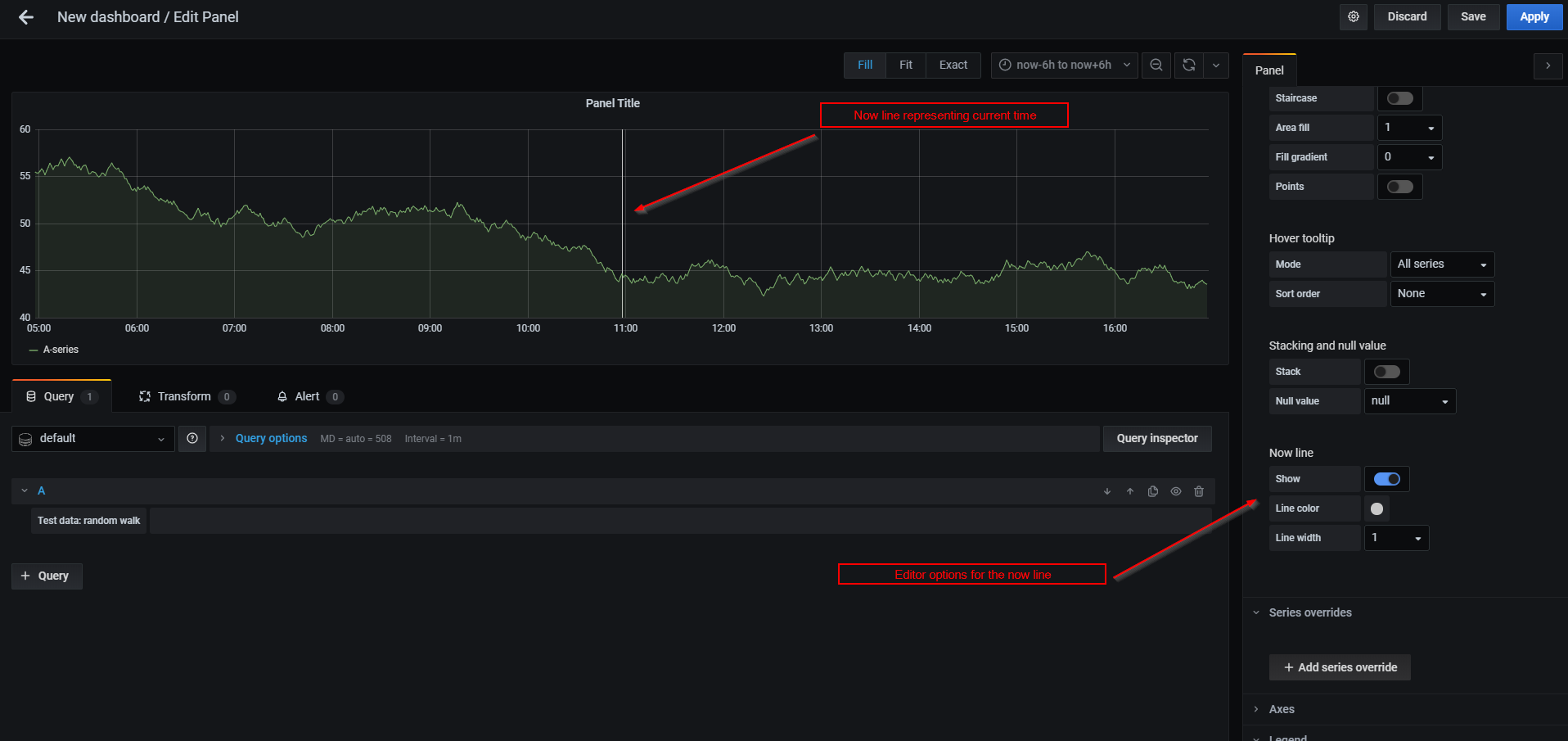Open the Query inspector
The image size is (1568, 741).
[1156, 438]
